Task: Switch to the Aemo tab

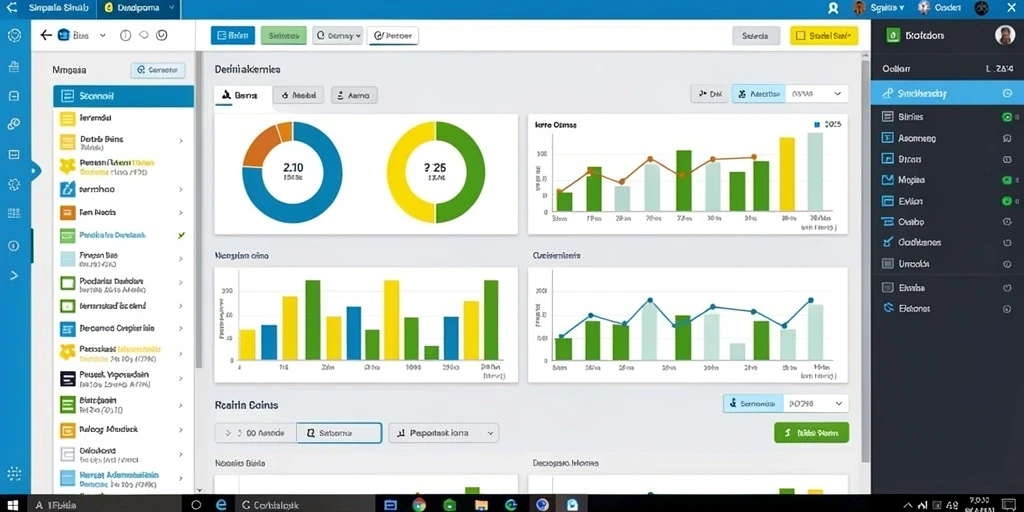Action: pyautogui.click(x=354, y=95)
